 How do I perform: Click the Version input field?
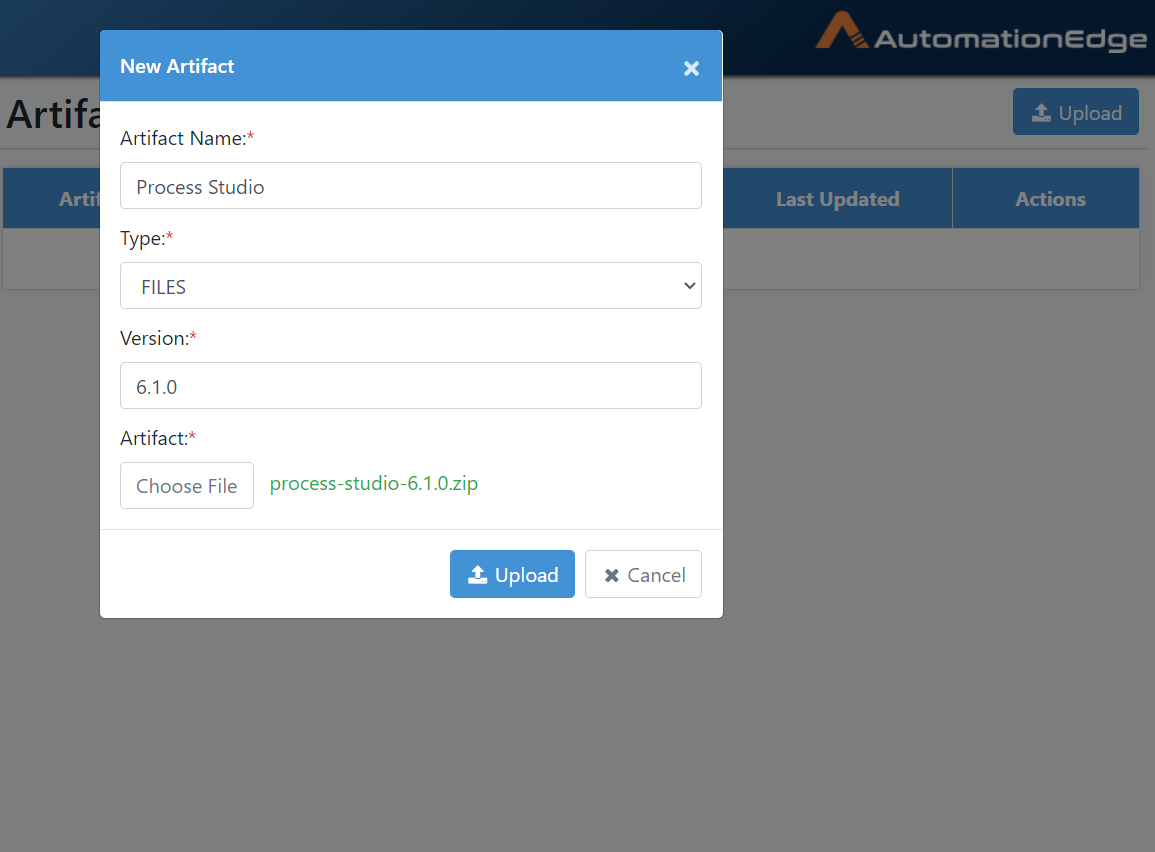tap(410, 385)
